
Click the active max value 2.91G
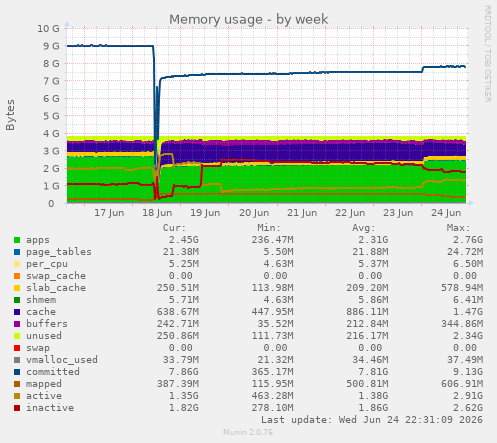tap(468, 396)
